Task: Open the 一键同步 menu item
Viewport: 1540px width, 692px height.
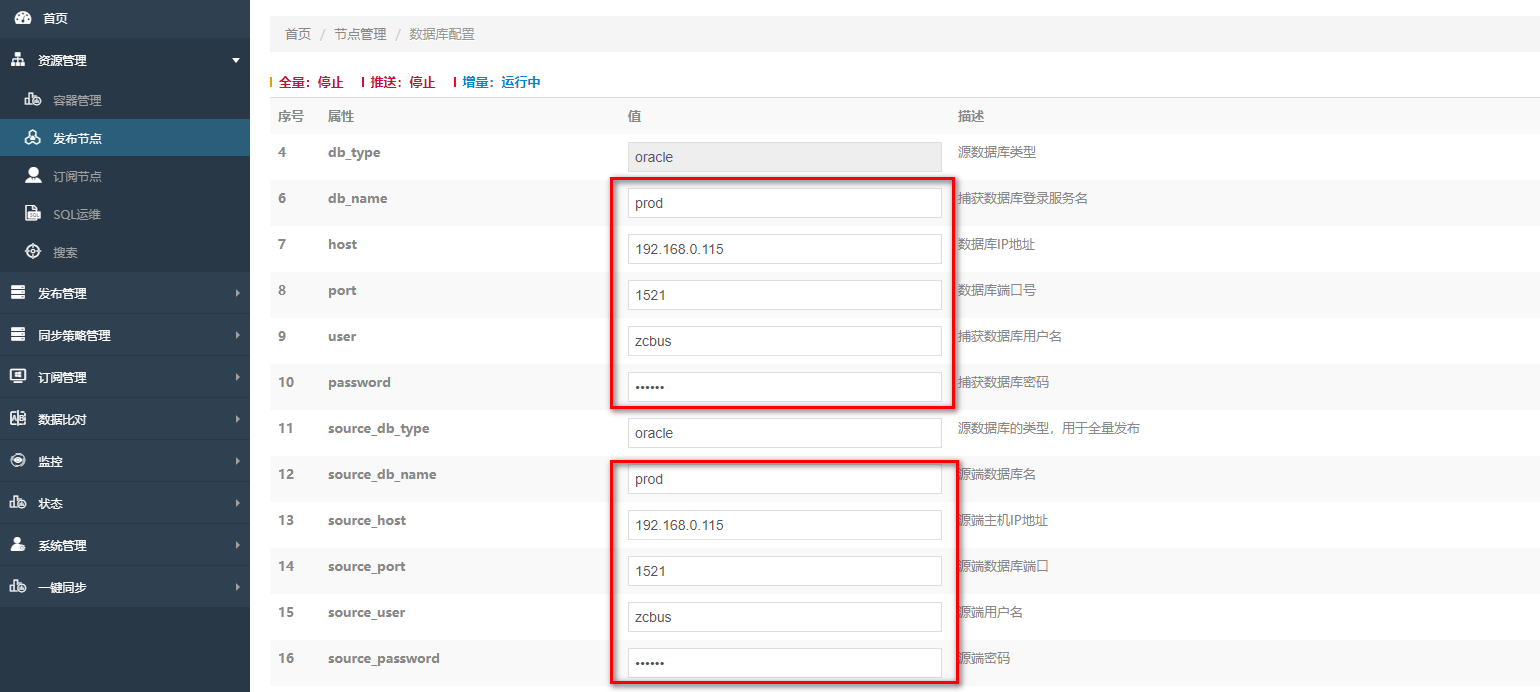Action: coord(62,587)
